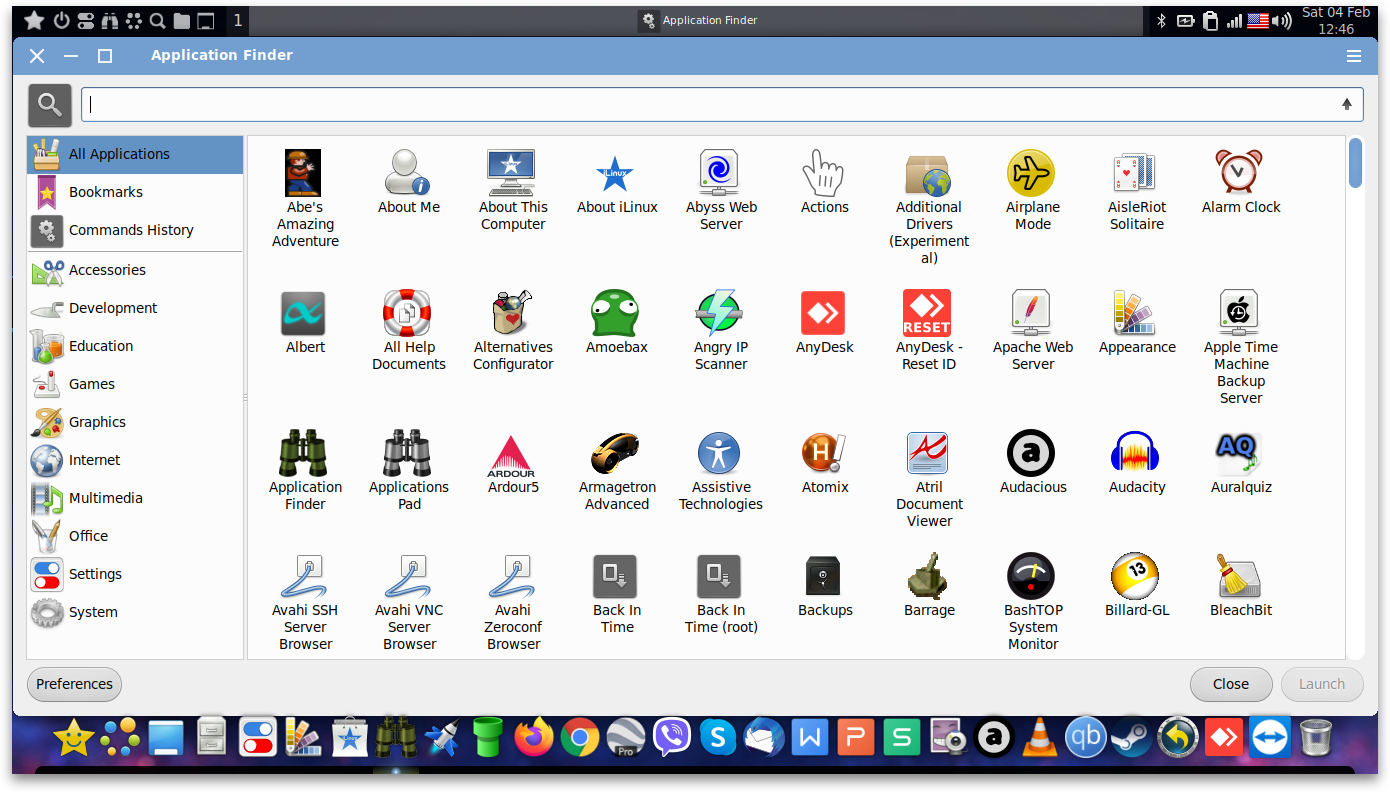Open the clock showing Sat 04 Feb

[1336, 21]
